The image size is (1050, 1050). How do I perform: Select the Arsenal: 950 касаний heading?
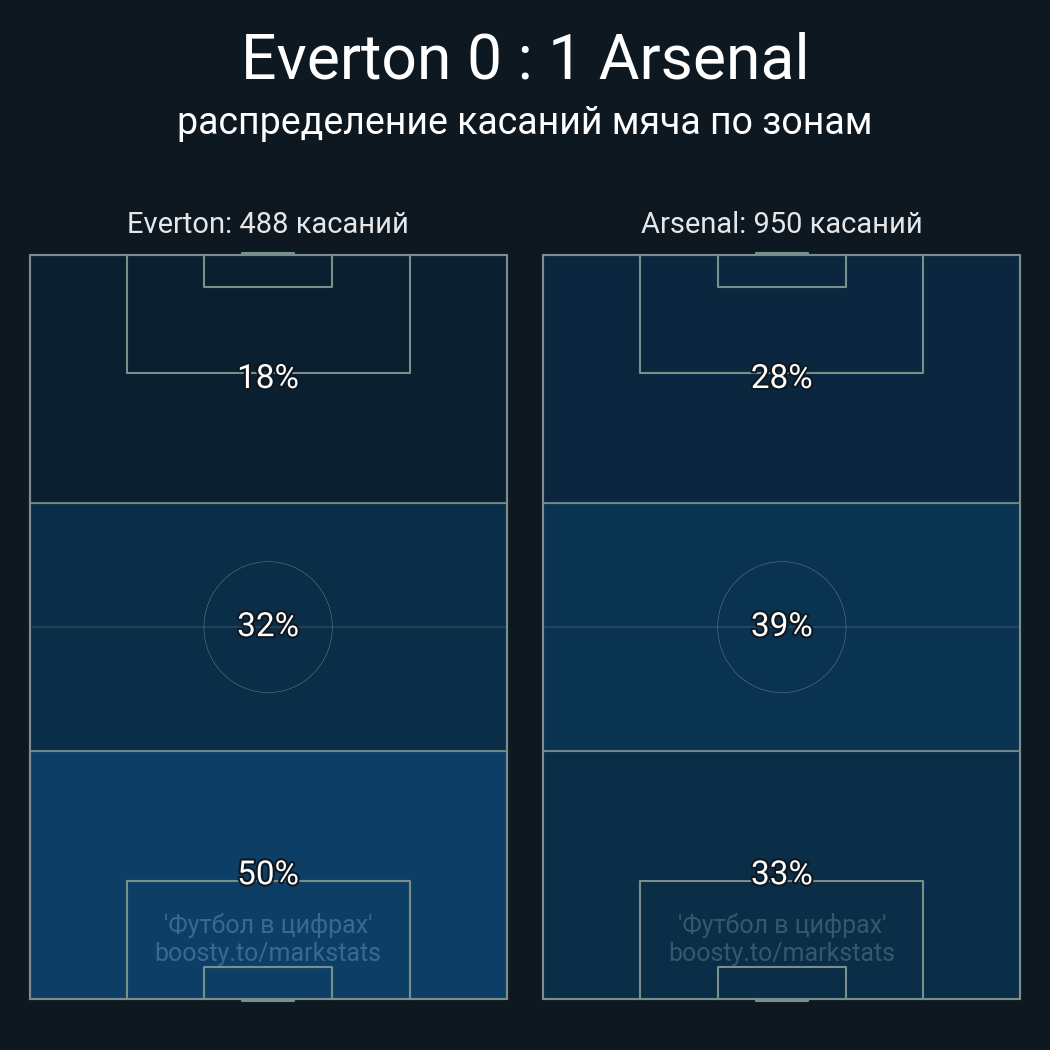tap(781, 223)
